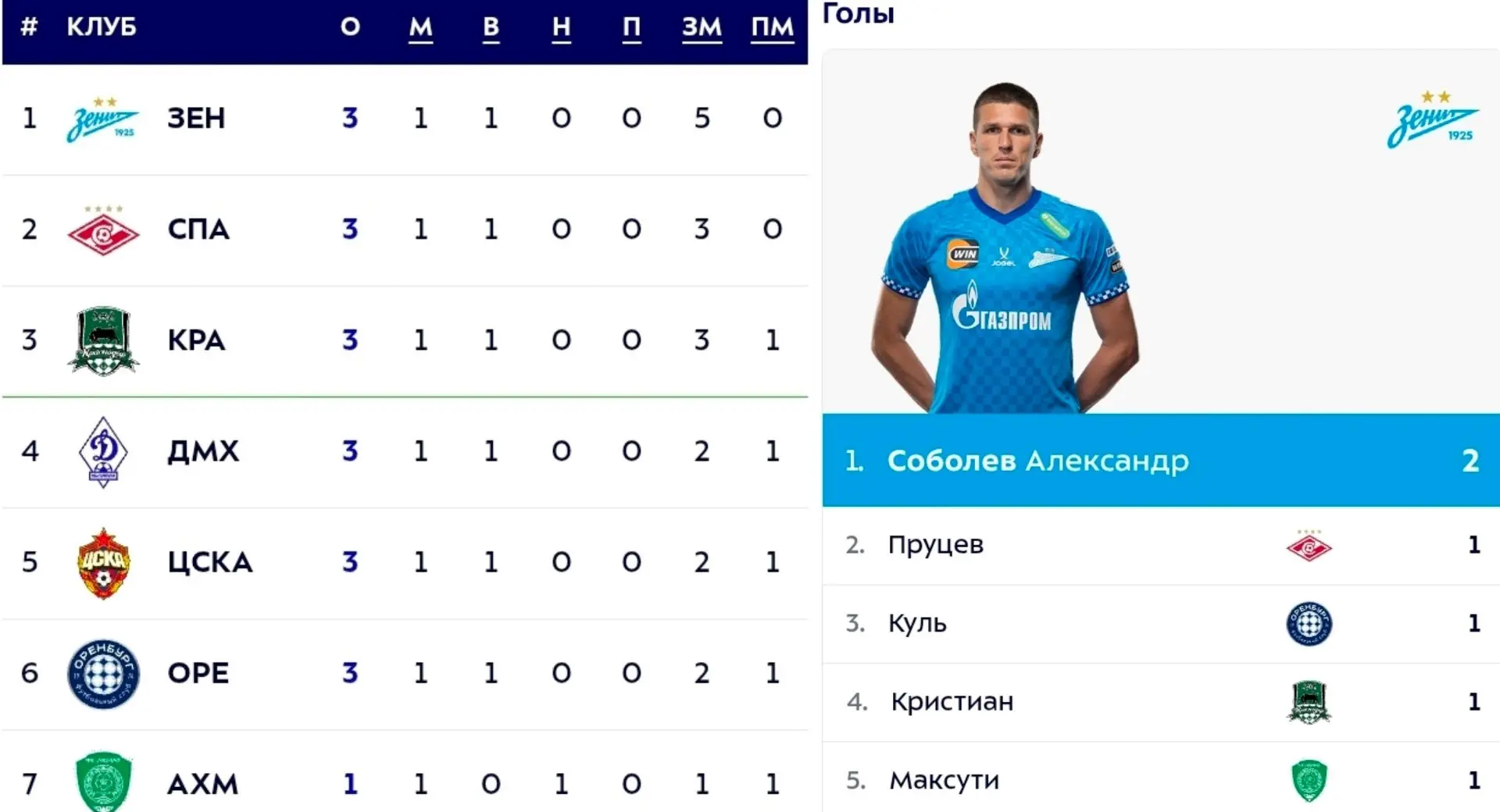Open the CSKA club emblem
1500x812 pixels.
tap(103, 563)
